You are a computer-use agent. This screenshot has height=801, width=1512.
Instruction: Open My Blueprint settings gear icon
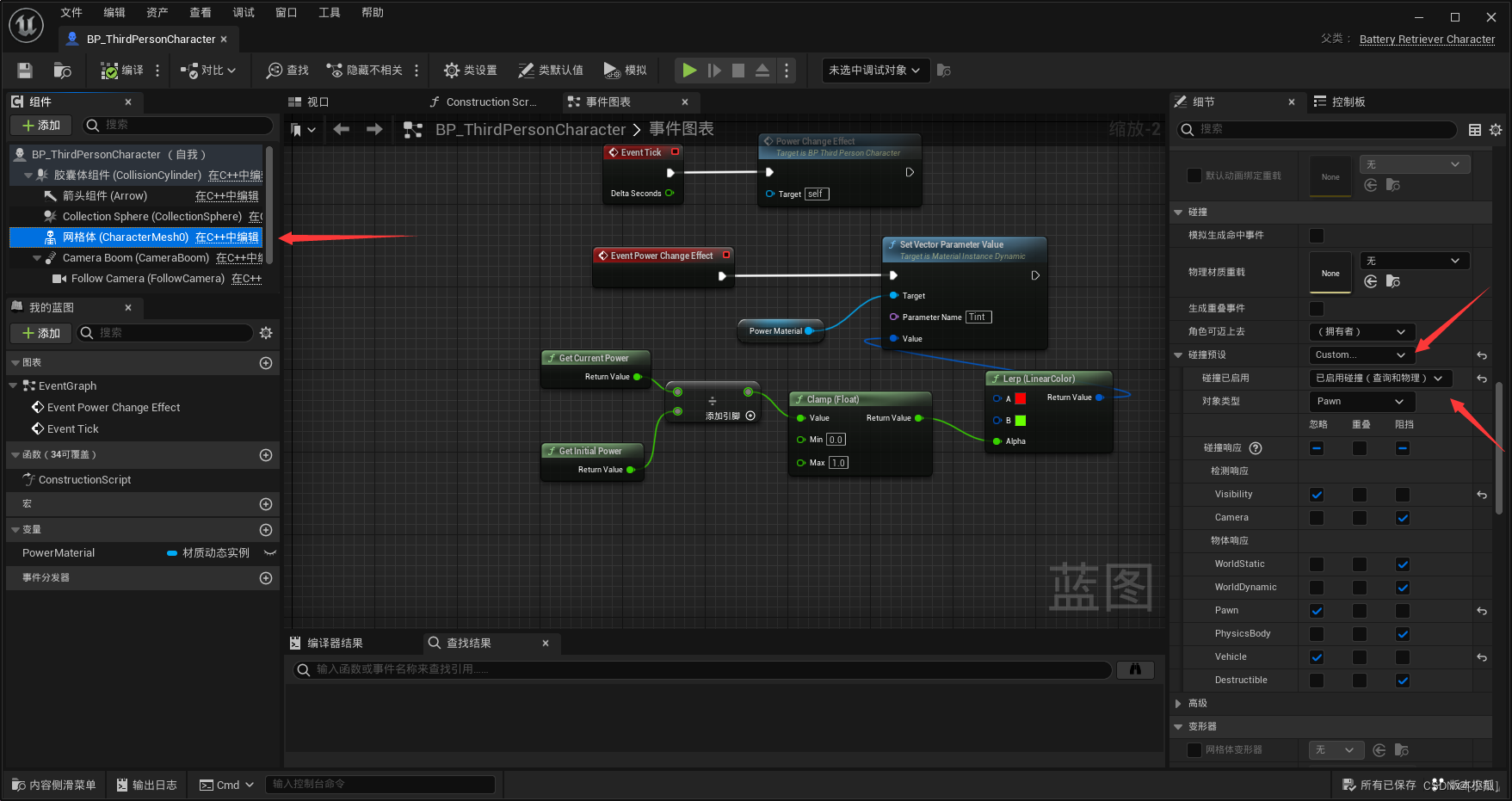tap(266, 333)
